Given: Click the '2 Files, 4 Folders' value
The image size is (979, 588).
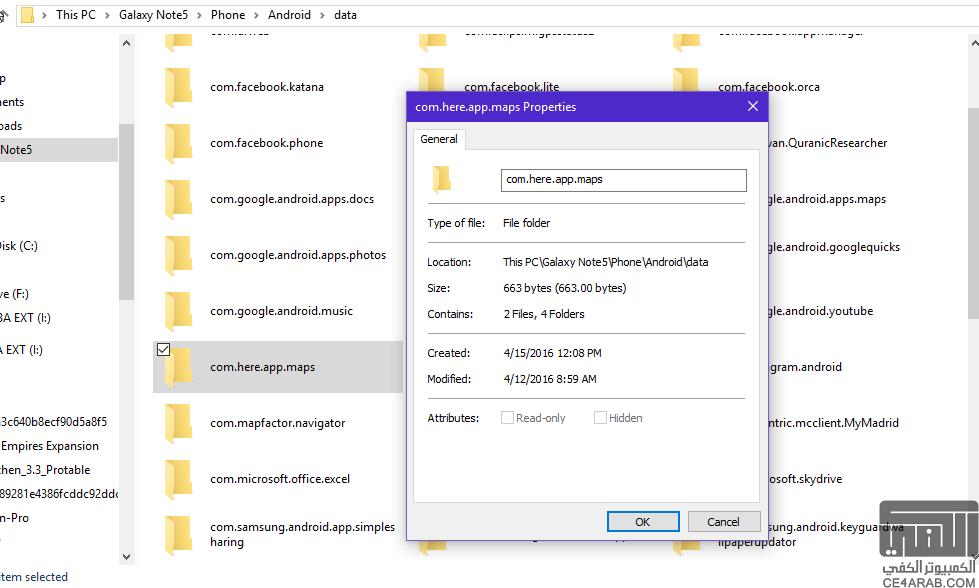Looking at the screenshot, I should click(544, 314).
